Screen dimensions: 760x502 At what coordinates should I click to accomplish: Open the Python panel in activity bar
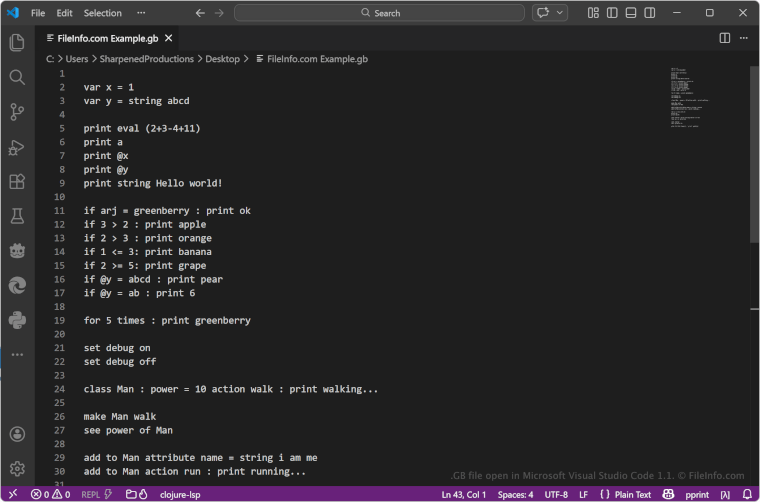click(17, 320)
